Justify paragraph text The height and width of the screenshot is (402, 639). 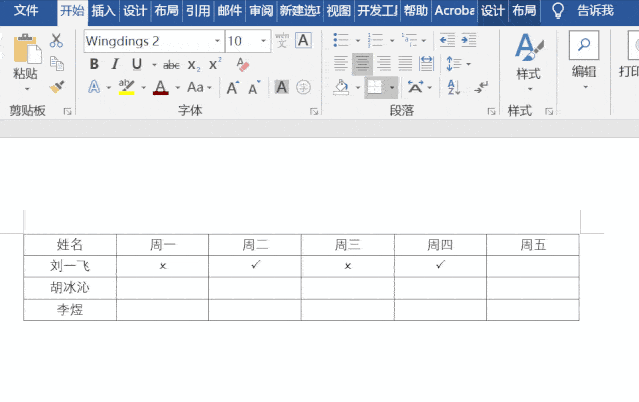coord(405,64)
